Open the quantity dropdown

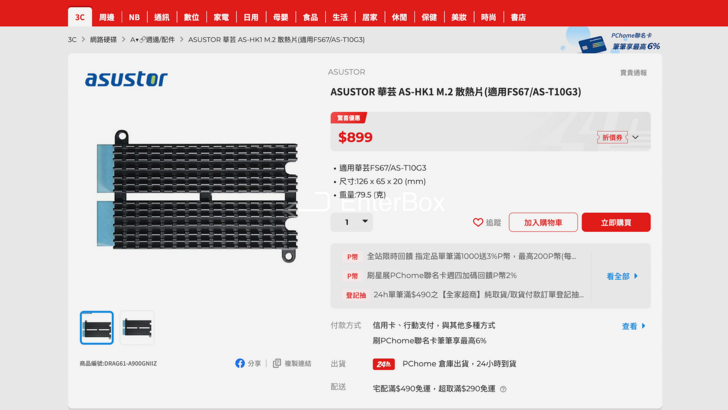(351, 222)
